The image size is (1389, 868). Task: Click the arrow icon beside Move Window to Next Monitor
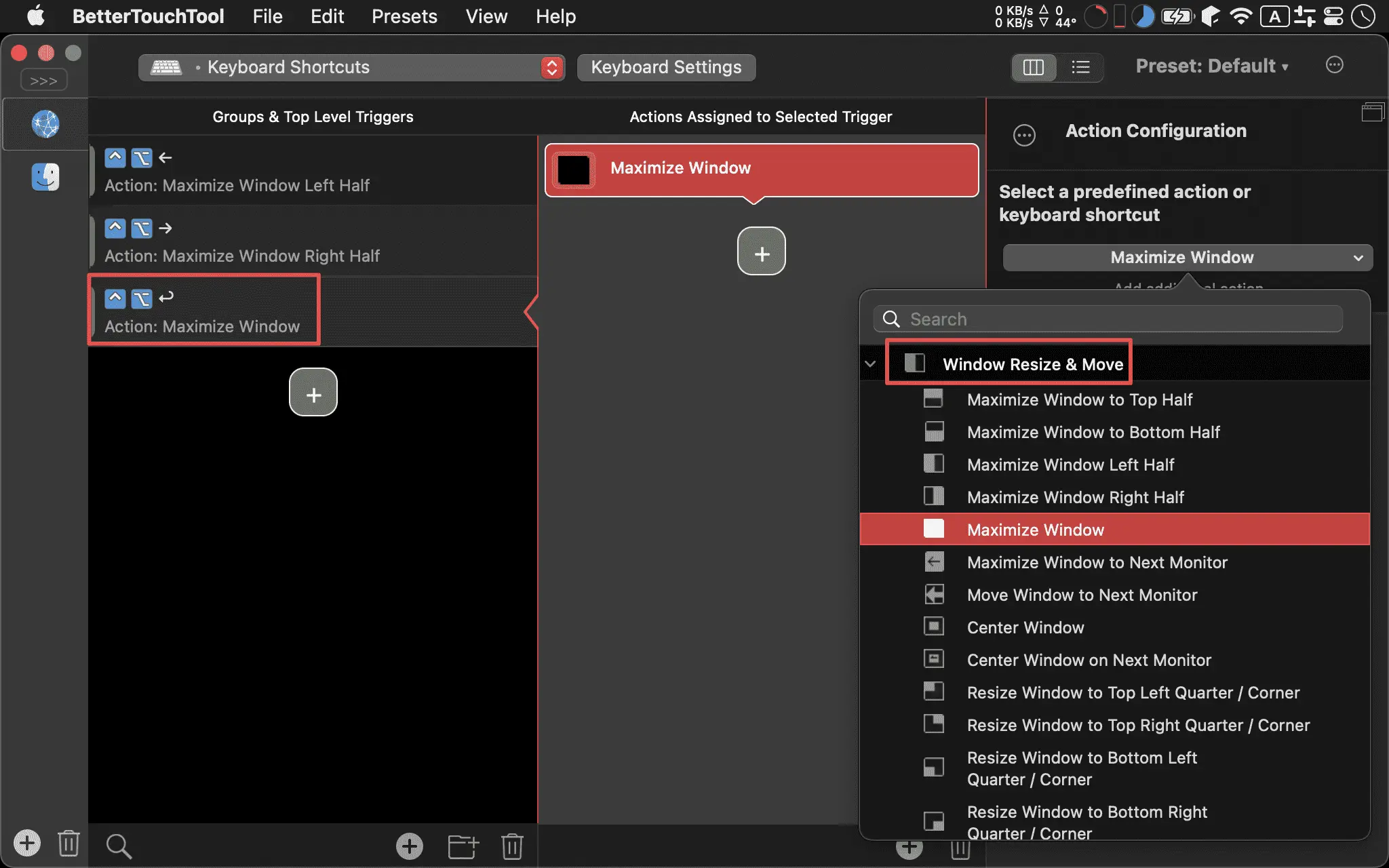coord(934,594)
